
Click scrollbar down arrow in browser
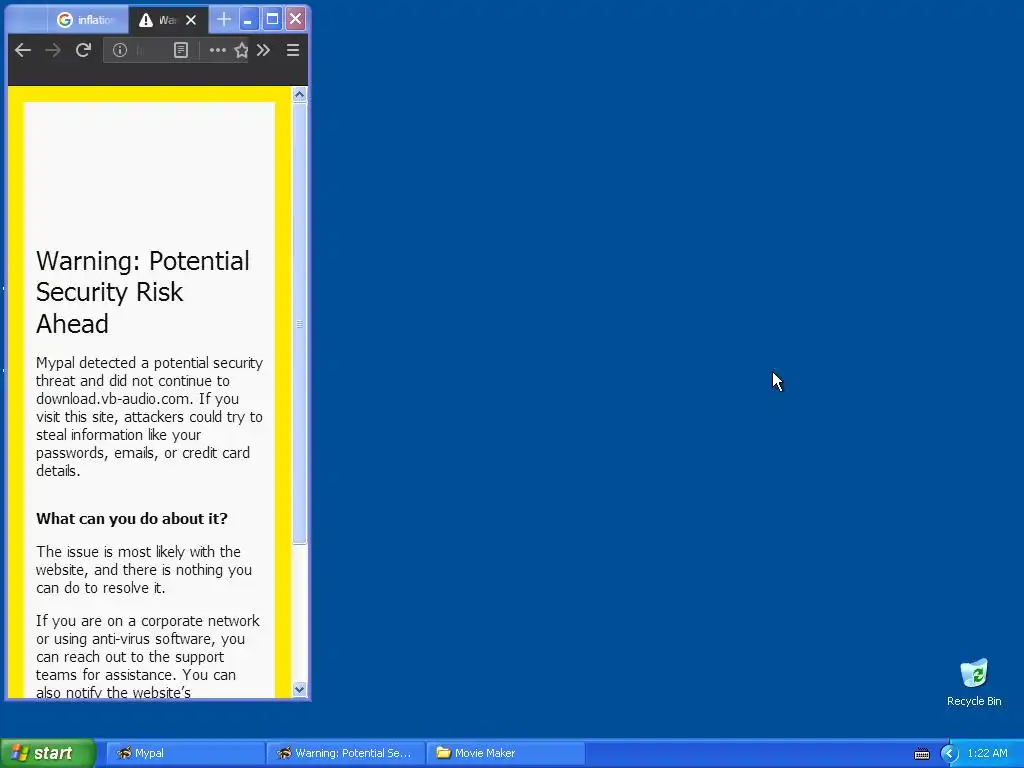point(300,690)
